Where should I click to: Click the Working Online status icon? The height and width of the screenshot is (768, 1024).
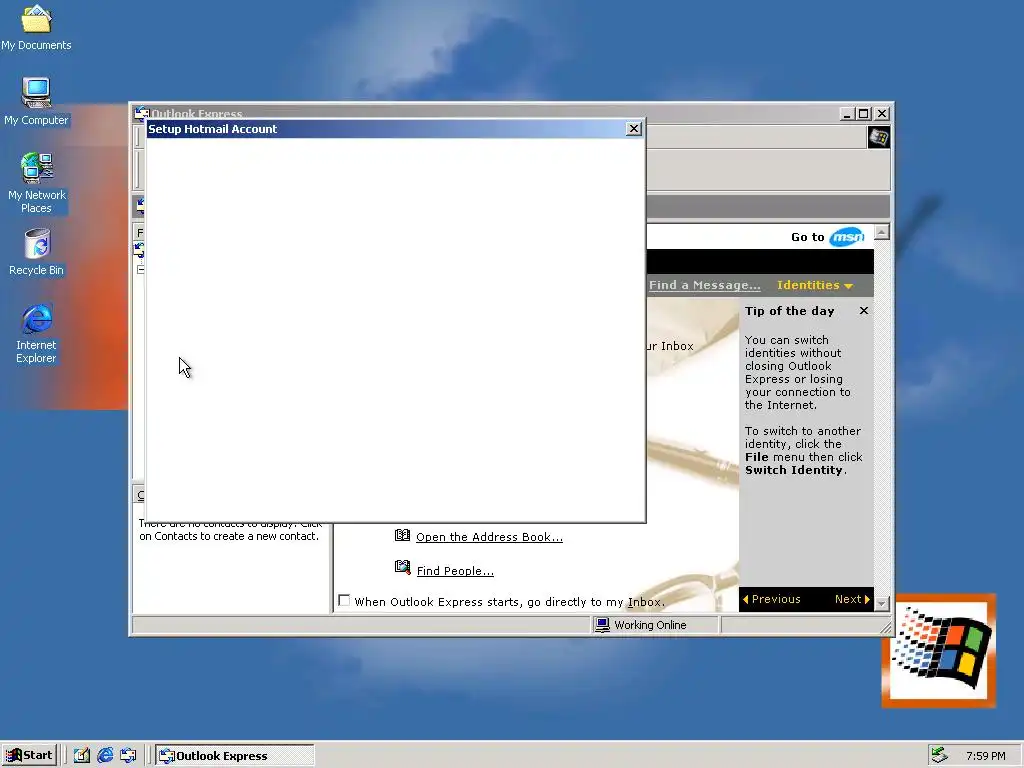[602, 625]
